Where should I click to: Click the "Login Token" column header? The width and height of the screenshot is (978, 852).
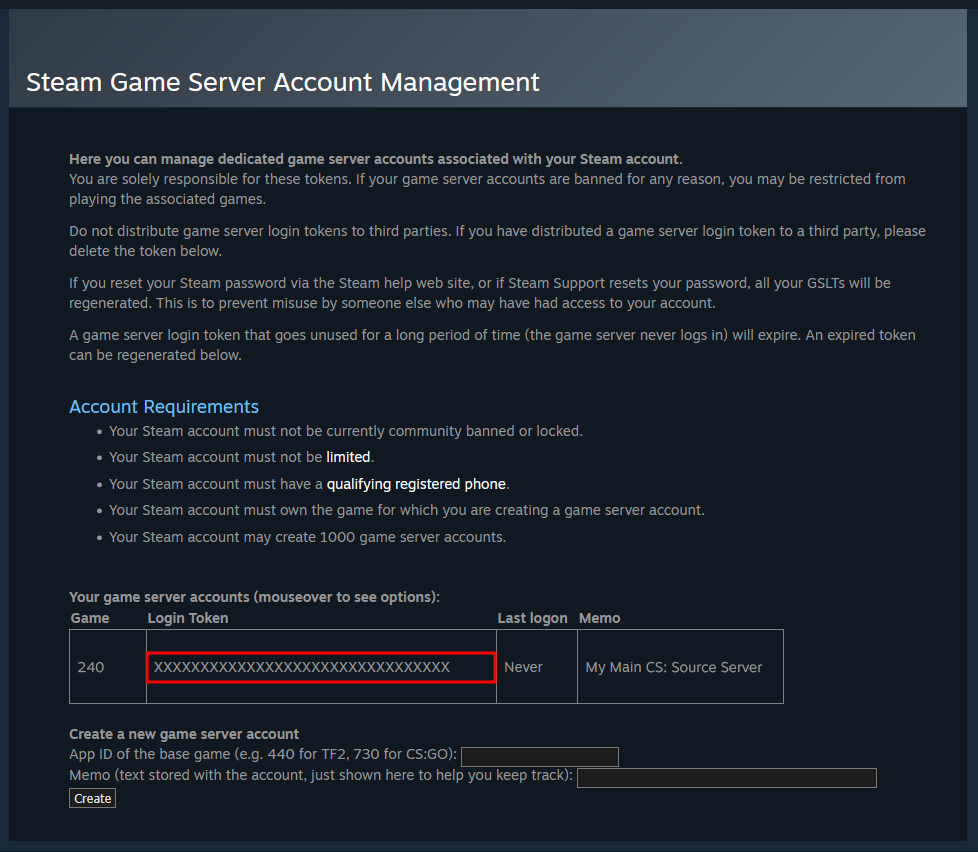pyautogui.click(x=188, y=618)
